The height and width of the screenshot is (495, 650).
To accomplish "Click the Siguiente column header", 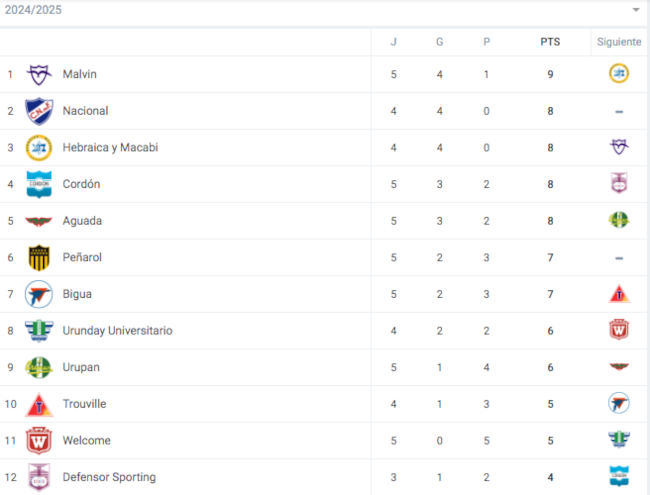I will 619,42.
